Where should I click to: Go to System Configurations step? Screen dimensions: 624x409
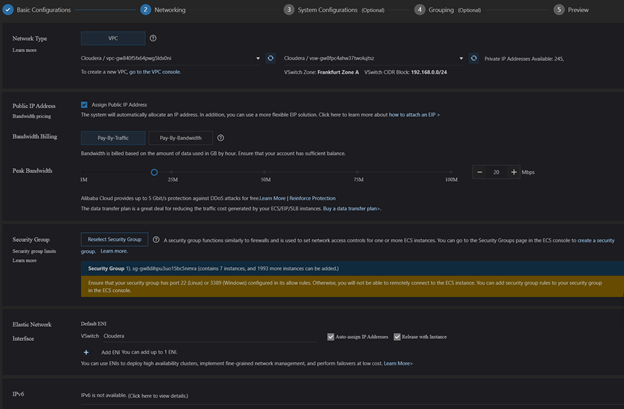(328, 10)
